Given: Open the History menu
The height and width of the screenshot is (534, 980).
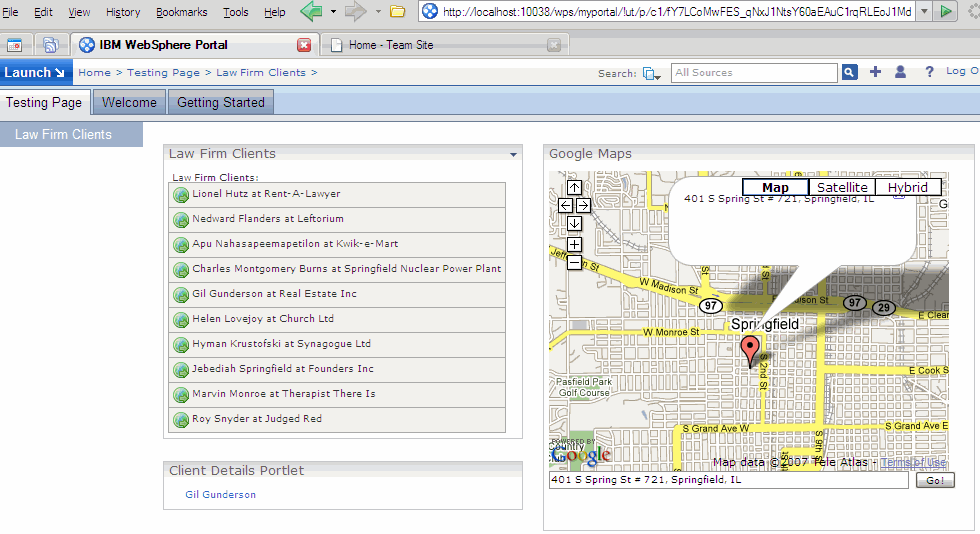Looking at the screenshot, I should (122, 12).
